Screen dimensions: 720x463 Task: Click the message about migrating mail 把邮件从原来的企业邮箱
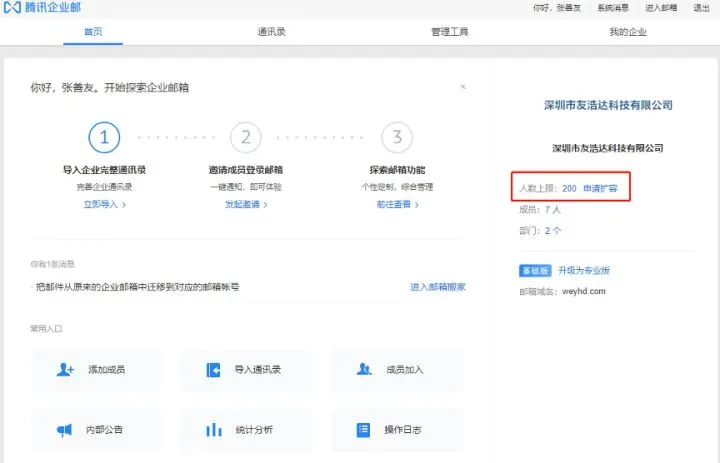[x=137, y=287]
